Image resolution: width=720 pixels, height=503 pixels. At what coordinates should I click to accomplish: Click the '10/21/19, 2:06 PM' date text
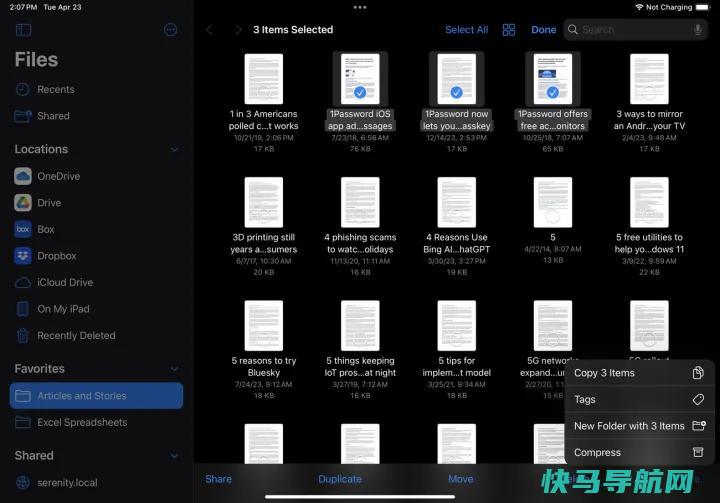pyautogui.click(x=264, y=138)
